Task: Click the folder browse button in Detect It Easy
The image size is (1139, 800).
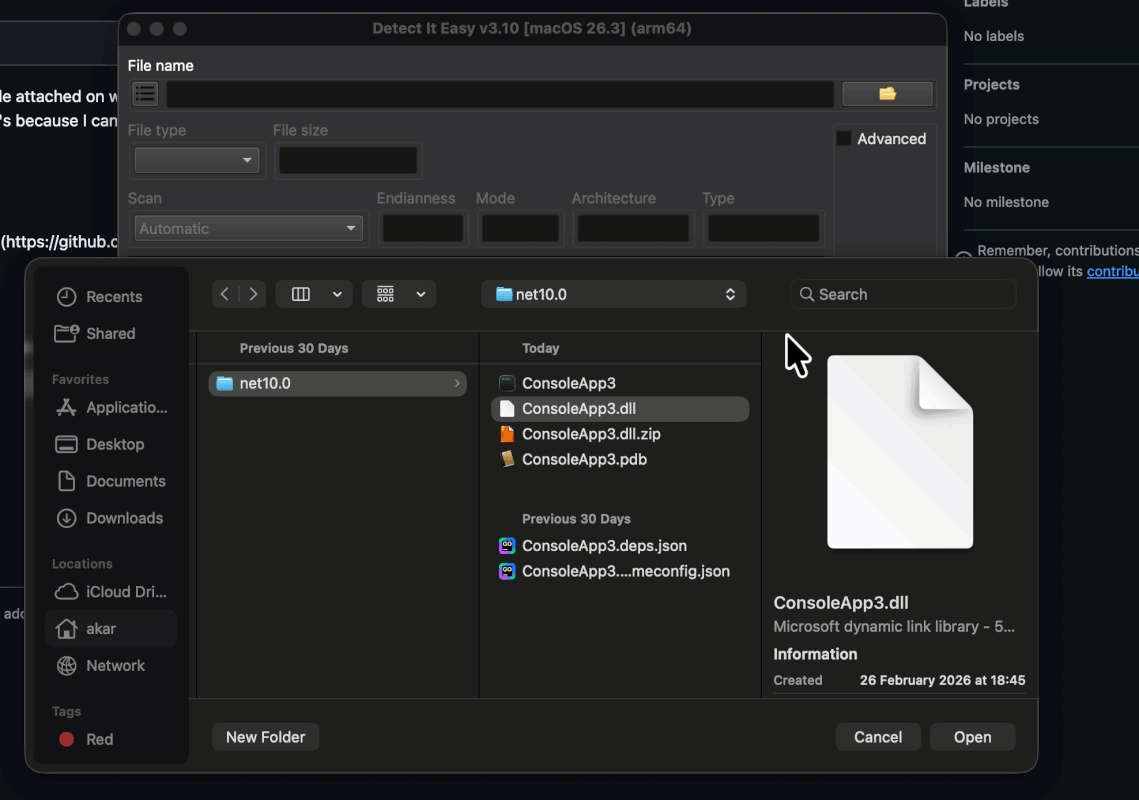Action: pyautogui.click(x=887, y=94)
